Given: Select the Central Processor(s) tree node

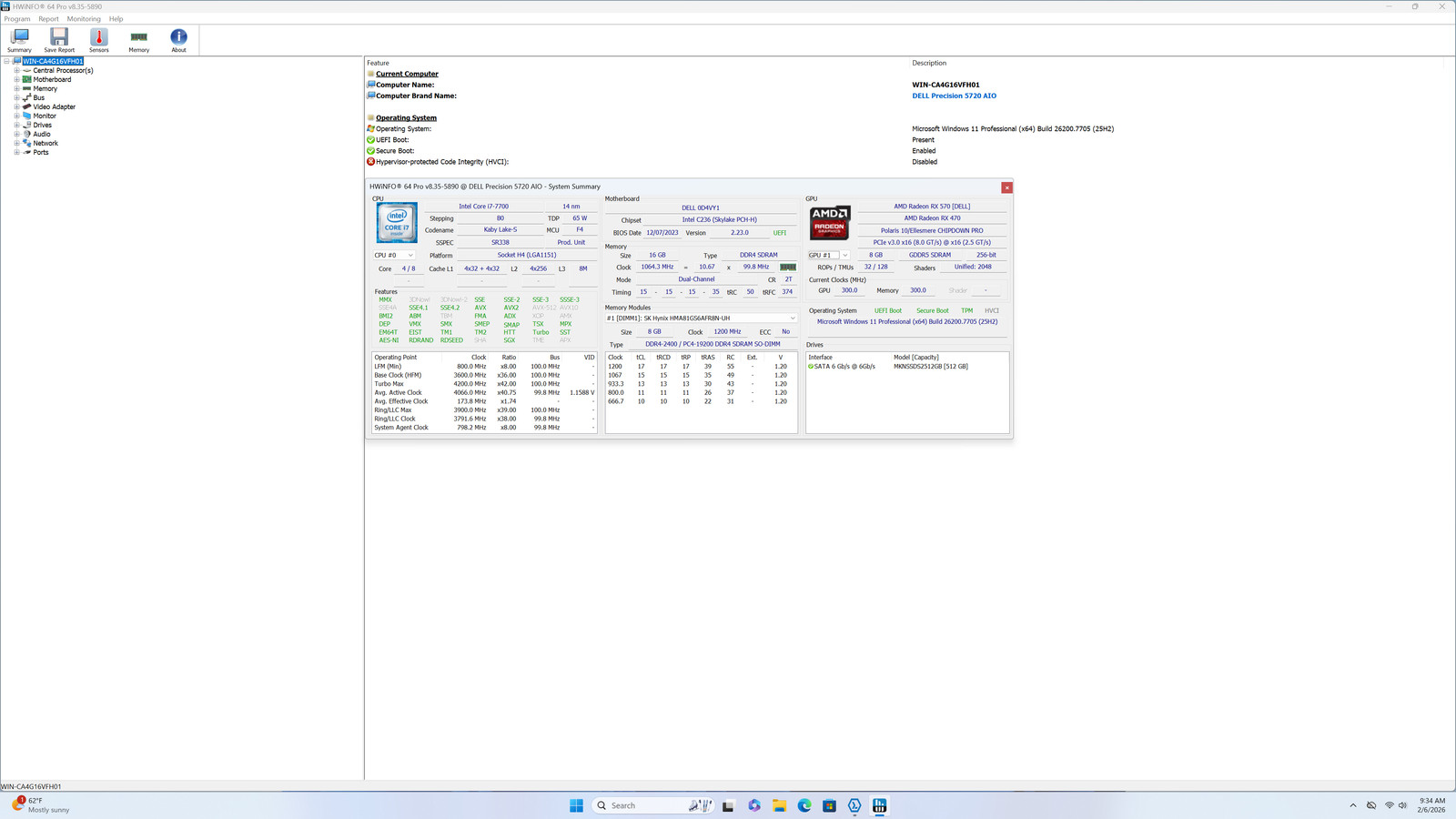Looking at the screenshot, I should [63, 70].
